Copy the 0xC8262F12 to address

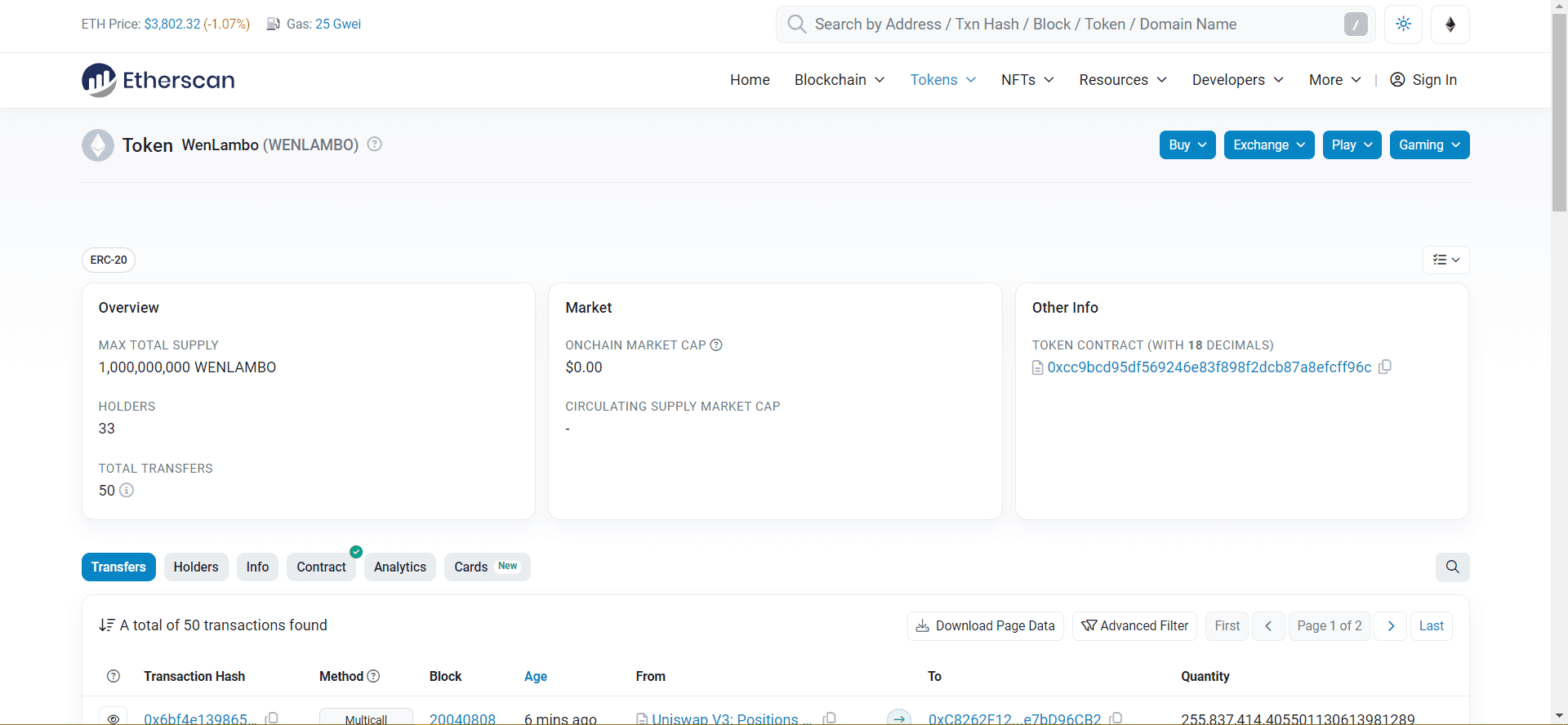point(1116,718)
